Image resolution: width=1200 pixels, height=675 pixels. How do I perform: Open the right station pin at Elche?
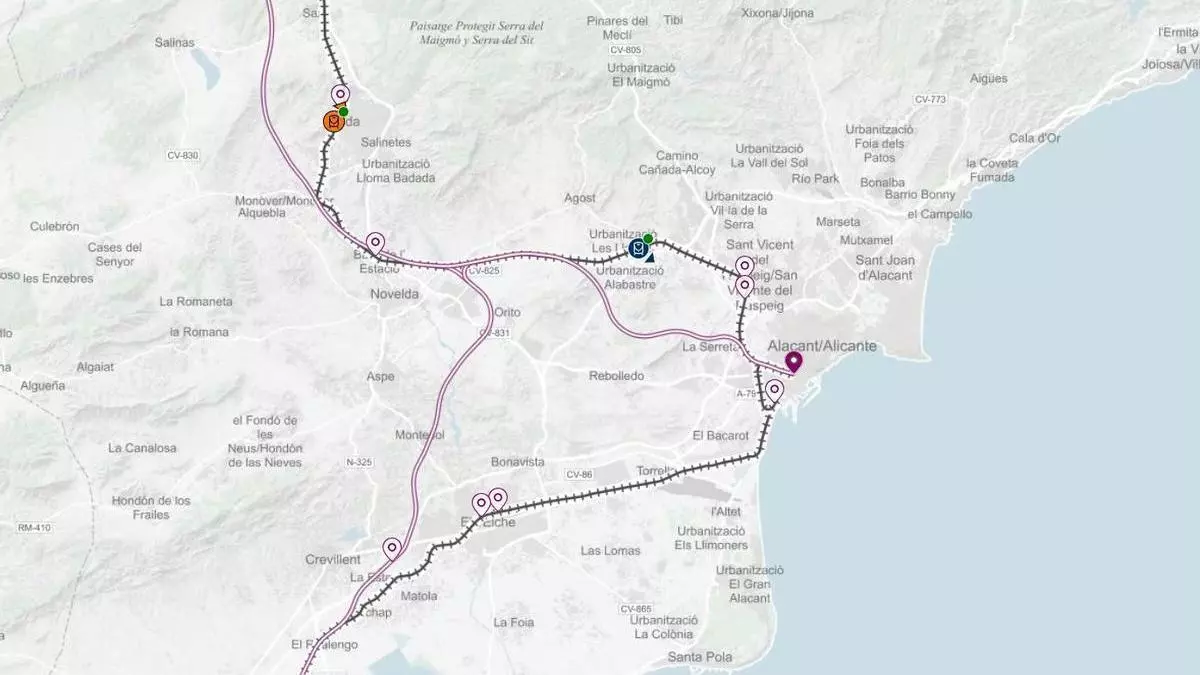coord(498,497)
